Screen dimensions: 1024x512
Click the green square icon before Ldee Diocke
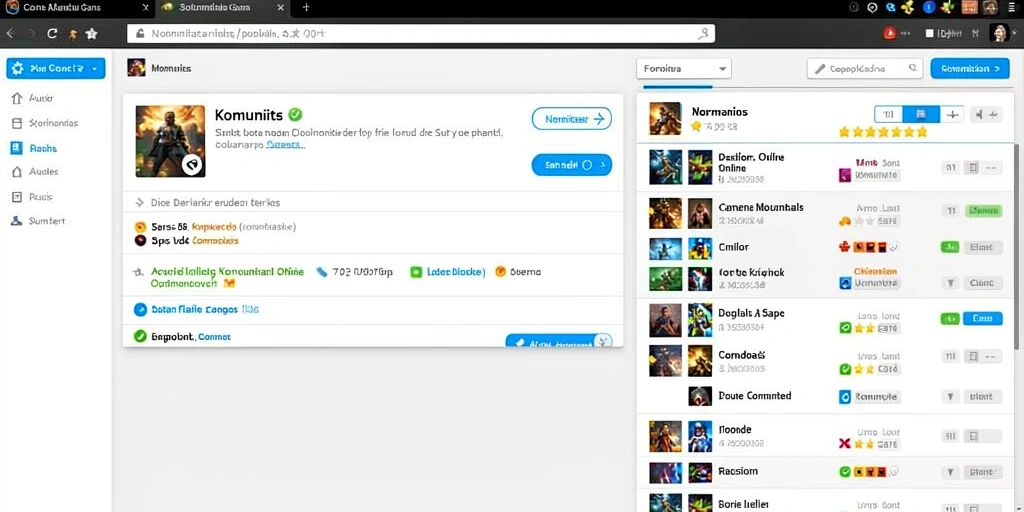click(x=415, y=272)
